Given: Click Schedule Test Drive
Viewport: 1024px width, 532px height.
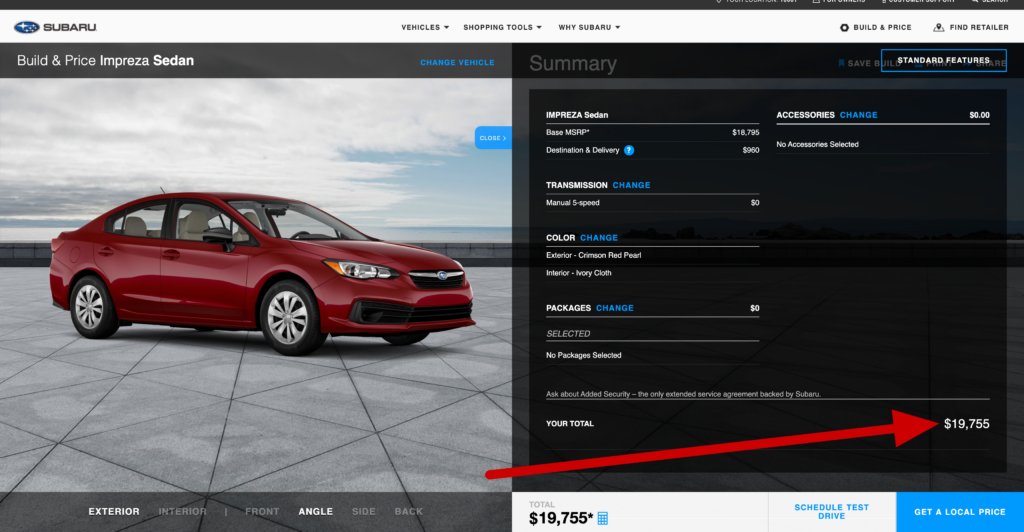Looking at the screenshot, I should click(x=831, y=512).
